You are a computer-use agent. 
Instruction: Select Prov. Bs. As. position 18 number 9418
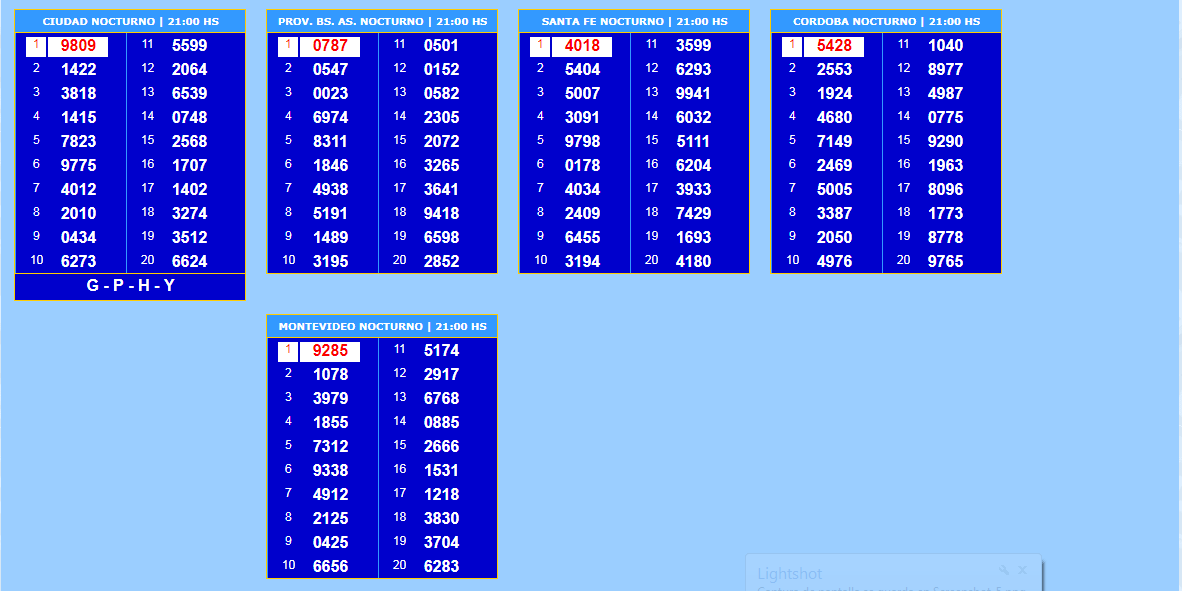[441, 213]
